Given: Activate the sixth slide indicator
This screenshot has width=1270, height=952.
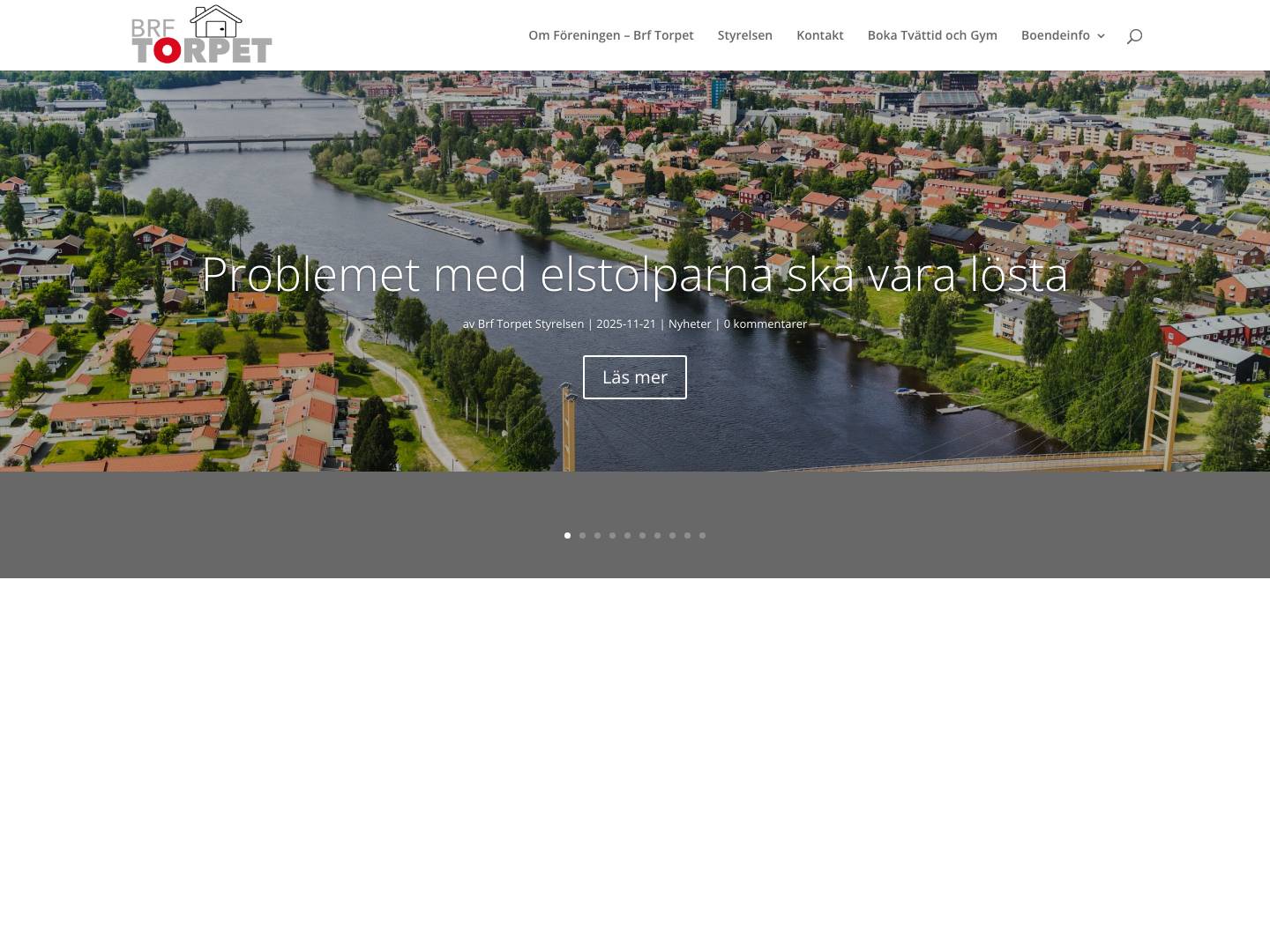Looking at the screenshot, I should pyautogui.click(x=642, y=535).
